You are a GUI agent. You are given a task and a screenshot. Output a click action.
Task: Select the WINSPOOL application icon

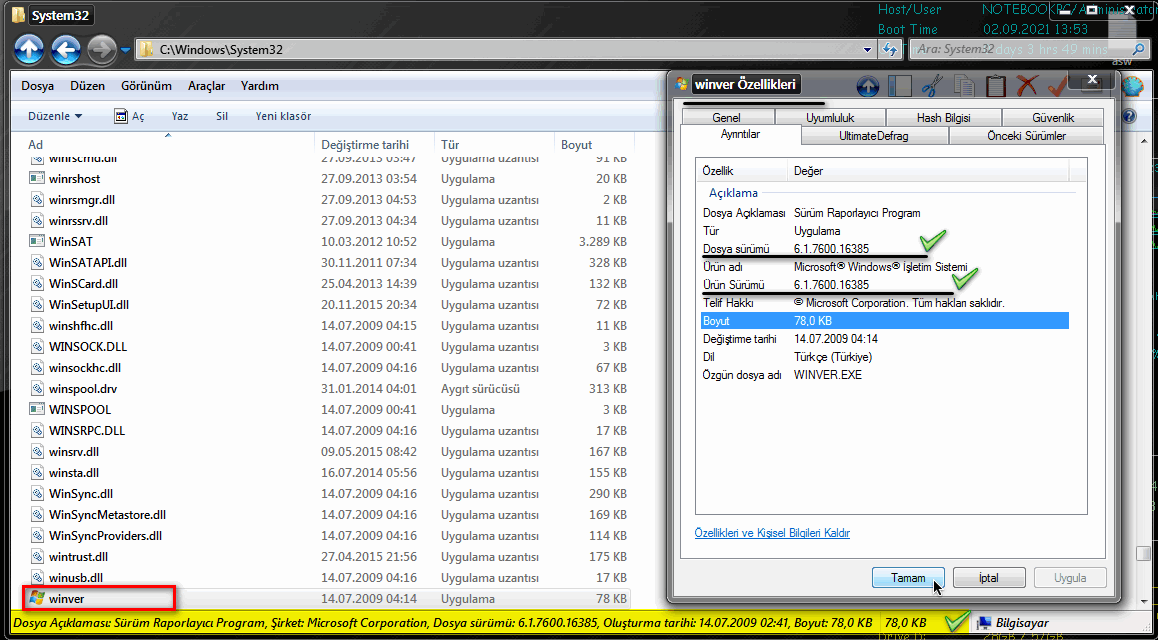click(38, 409)
